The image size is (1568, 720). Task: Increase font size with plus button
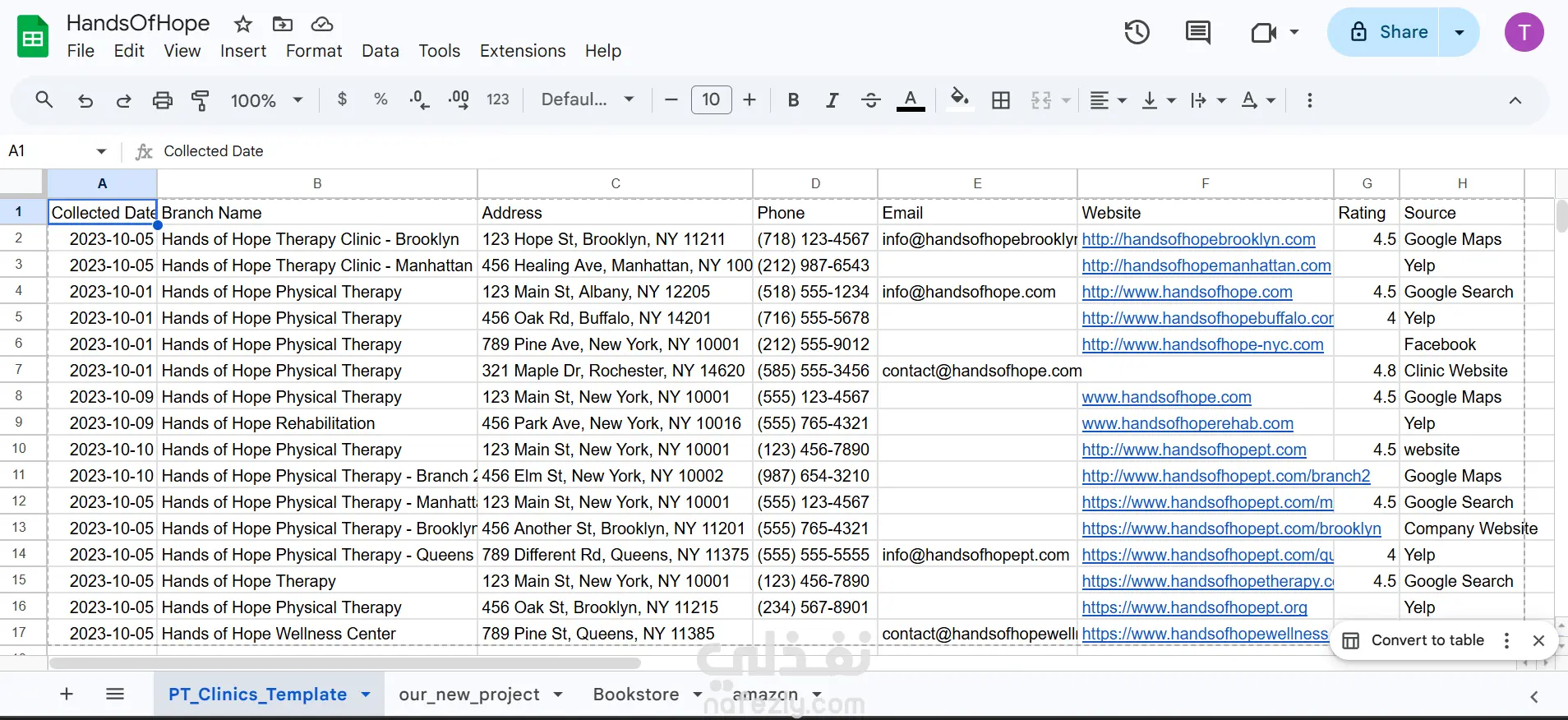click(749, 100)
